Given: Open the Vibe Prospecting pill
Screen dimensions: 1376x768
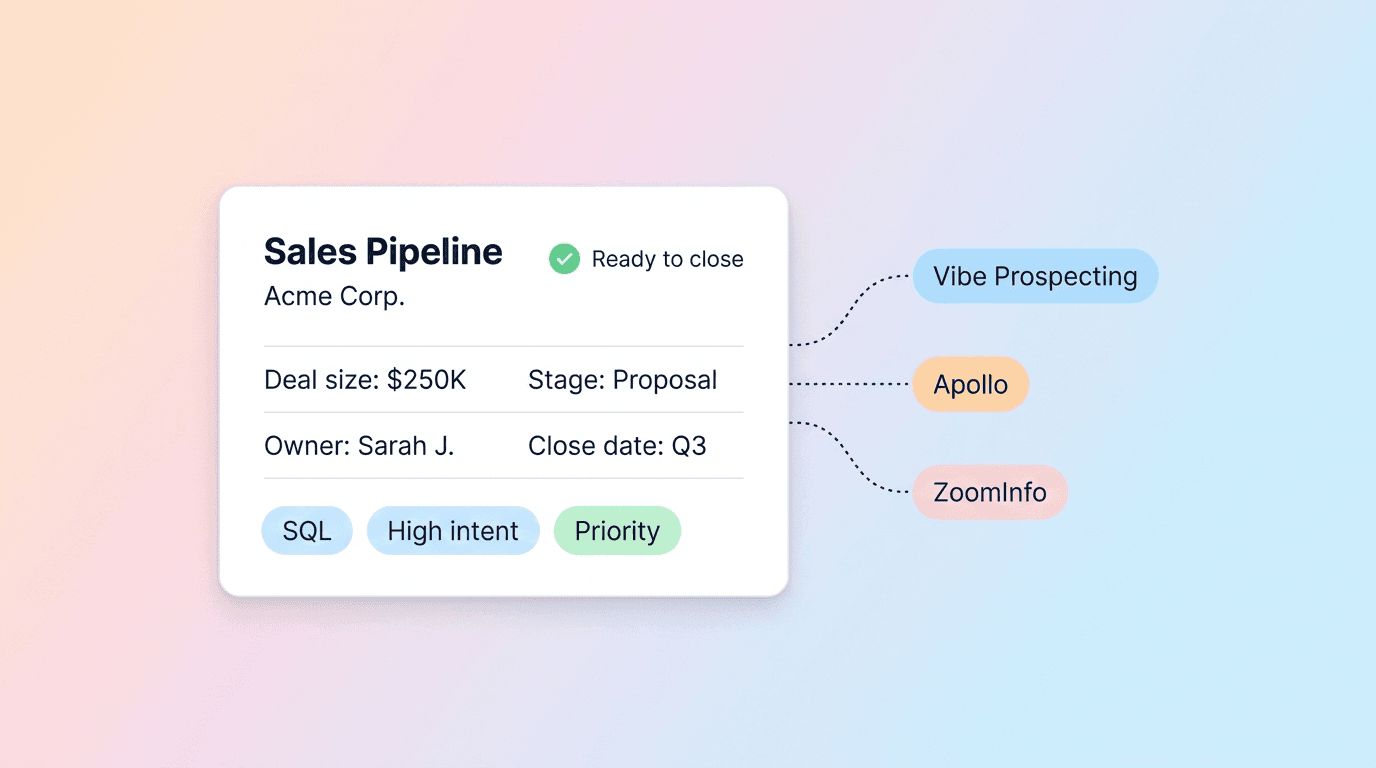Looking at the screenshot, I should [1035, 276].
